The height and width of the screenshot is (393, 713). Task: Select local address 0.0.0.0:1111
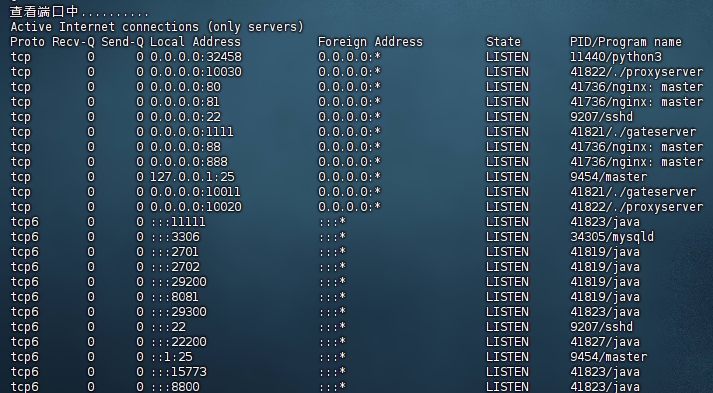[192, 132]
